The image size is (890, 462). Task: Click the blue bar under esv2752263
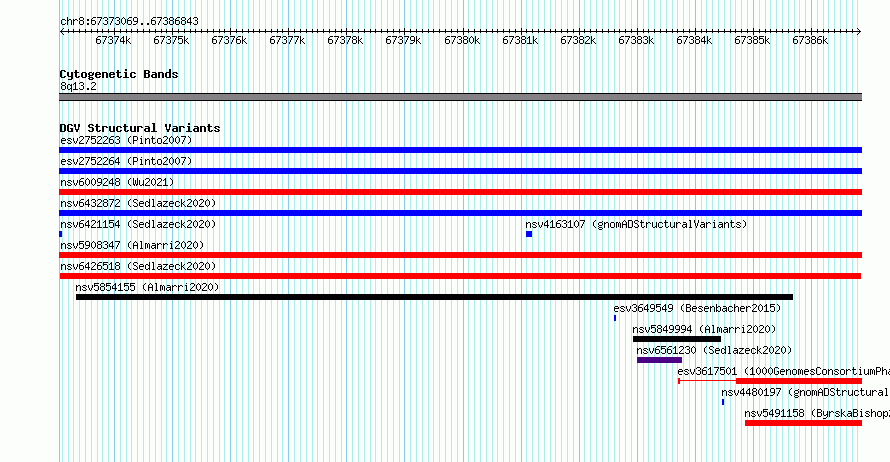point(460,150)
